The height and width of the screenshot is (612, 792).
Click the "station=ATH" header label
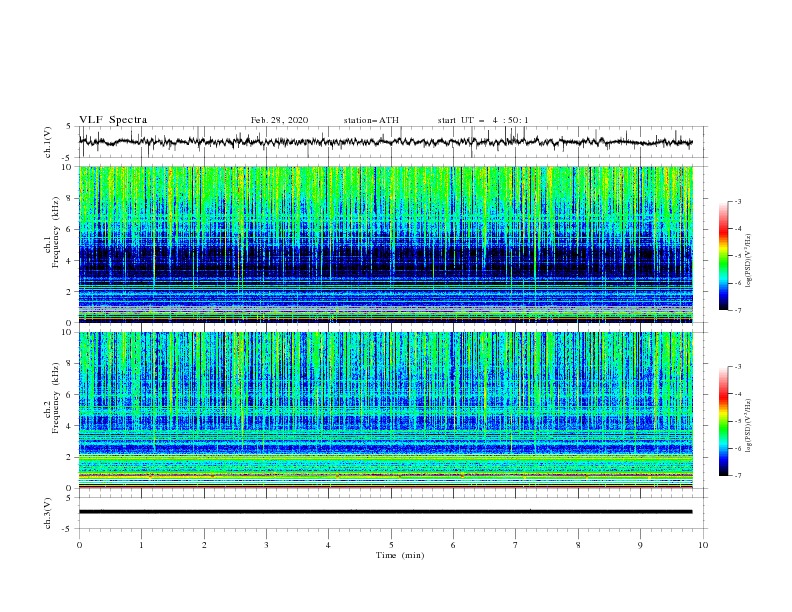[x=371, y=120]
